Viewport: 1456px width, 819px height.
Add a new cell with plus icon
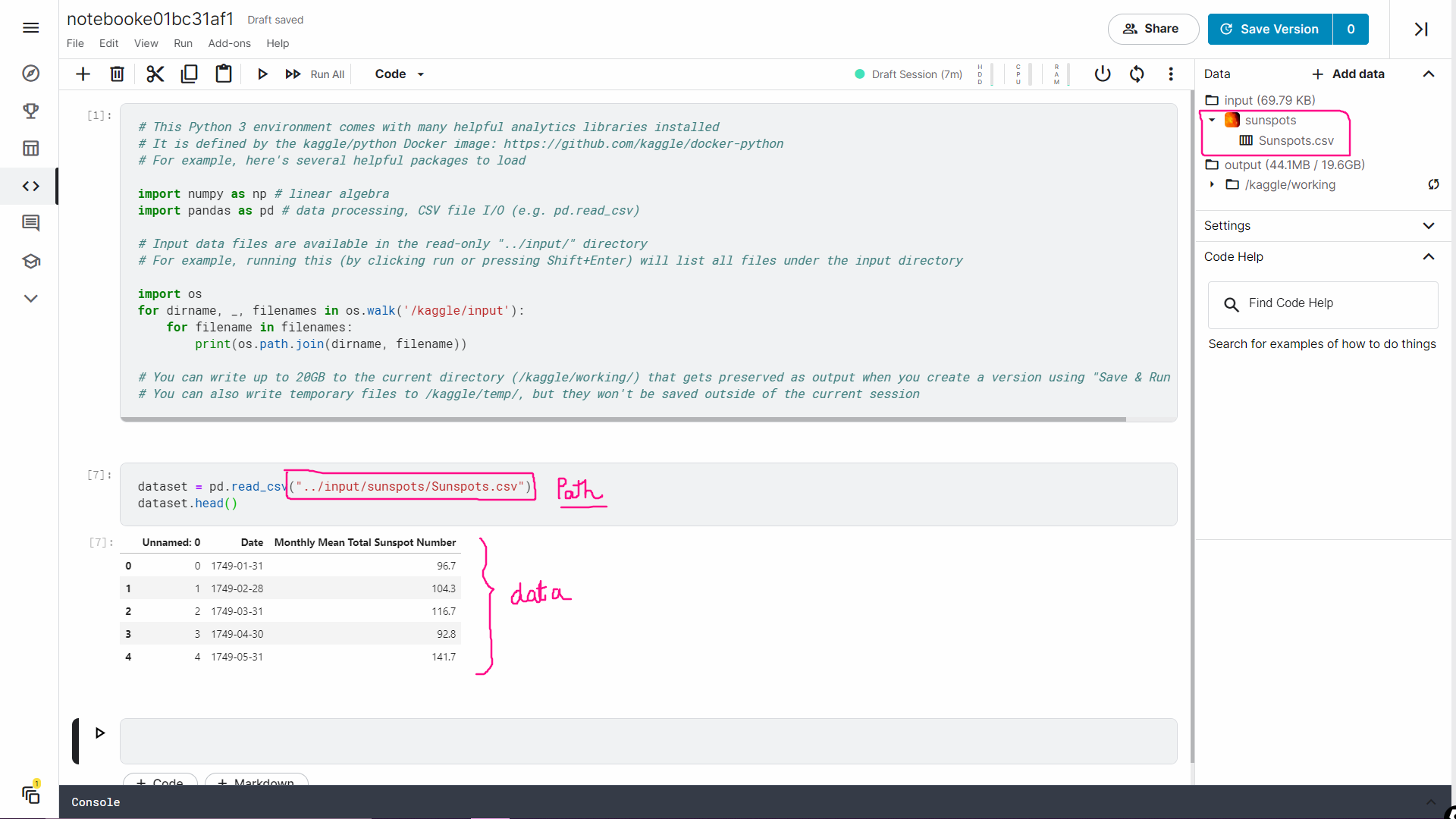coord(83,74)
